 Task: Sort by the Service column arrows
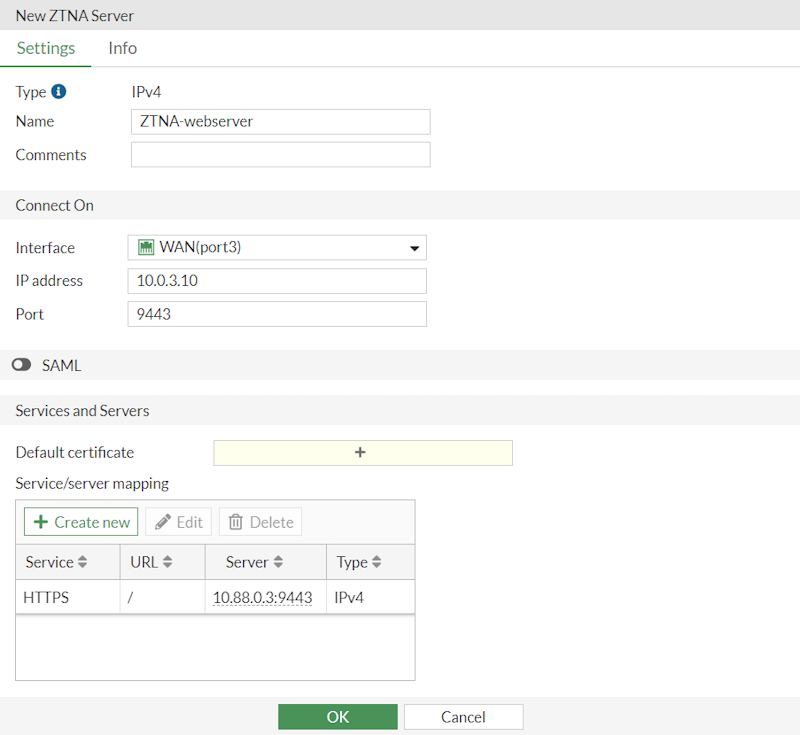point(83,563)
